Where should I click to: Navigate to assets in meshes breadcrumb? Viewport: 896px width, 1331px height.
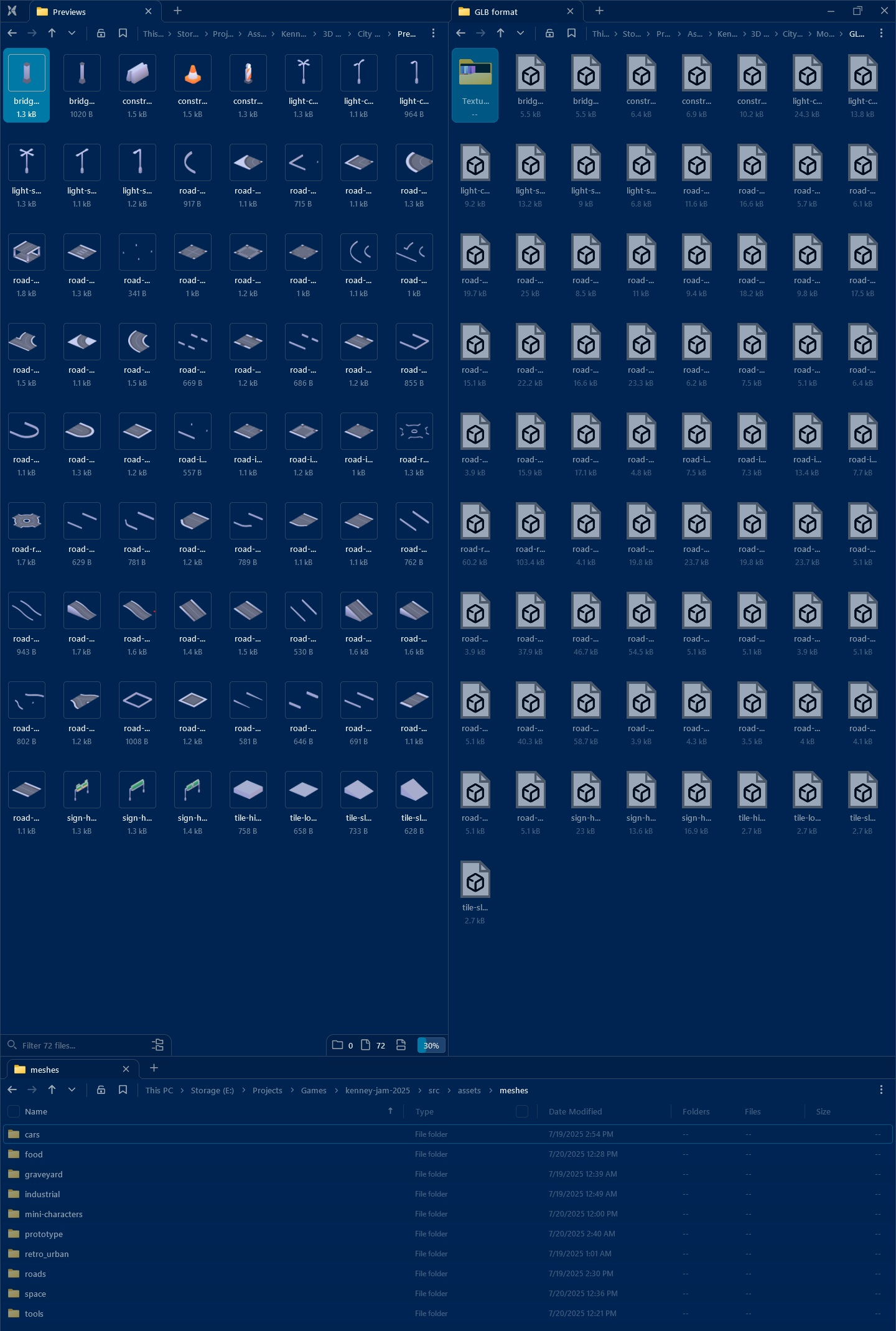(469, 1090)
